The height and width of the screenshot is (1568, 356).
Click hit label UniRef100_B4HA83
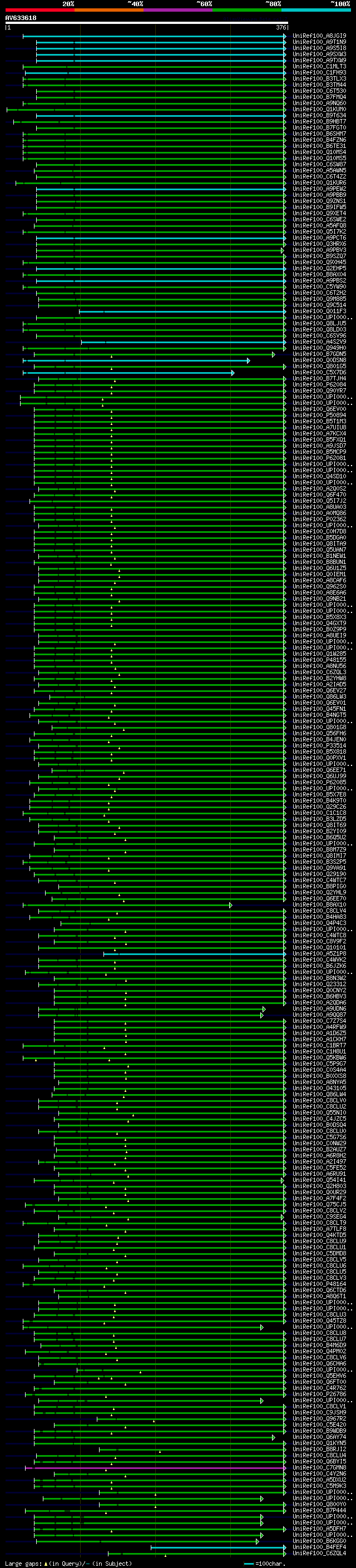[x=319, y=917]
